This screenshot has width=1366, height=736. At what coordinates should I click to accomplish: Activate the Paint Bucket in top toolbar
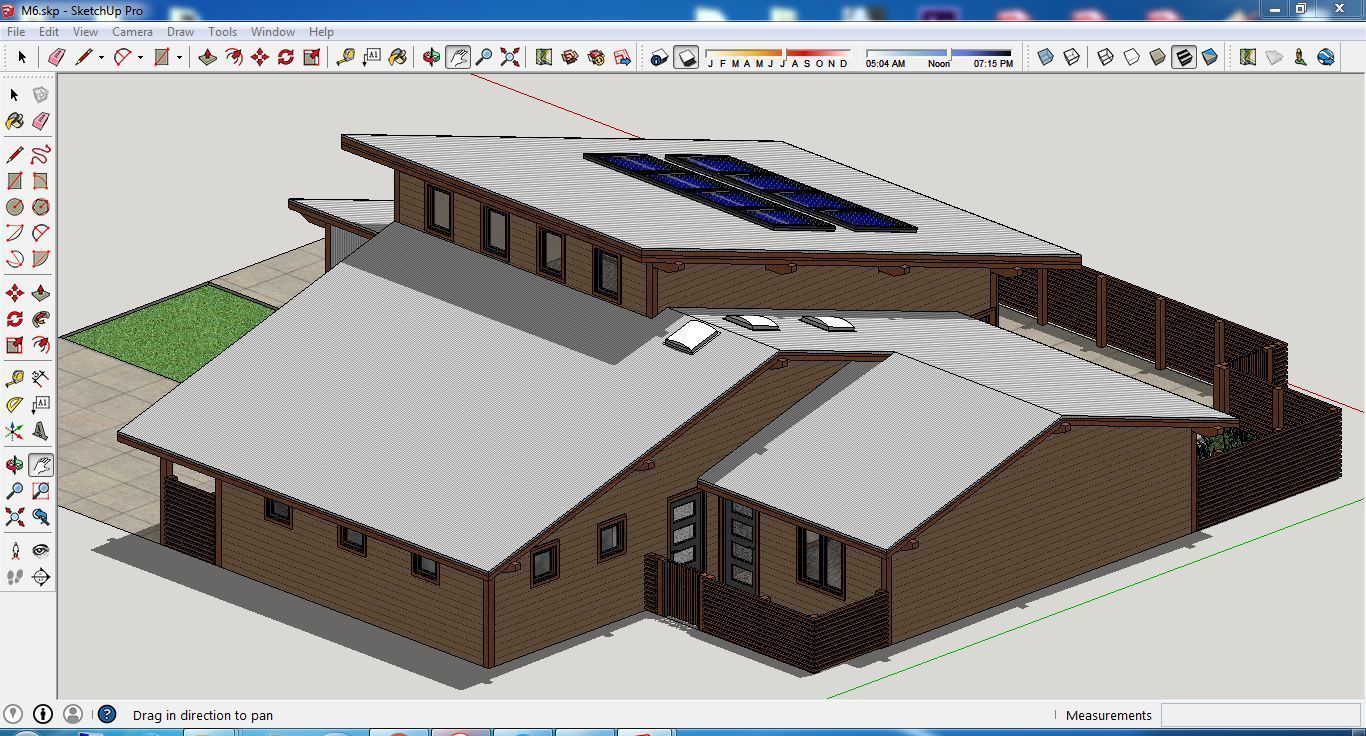point(398,57)
